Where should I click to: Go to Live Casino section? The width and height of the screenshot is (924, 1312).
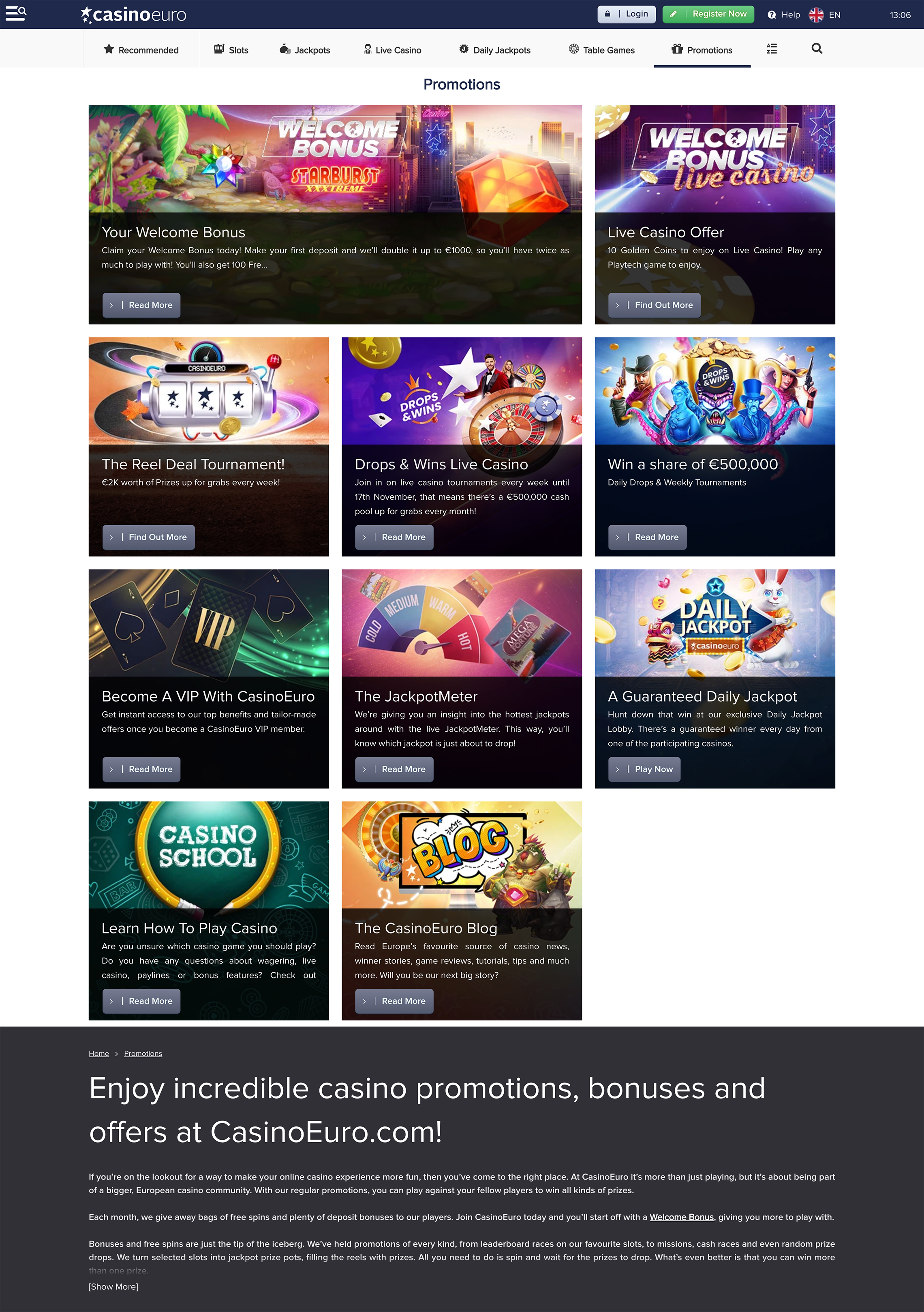393,50
